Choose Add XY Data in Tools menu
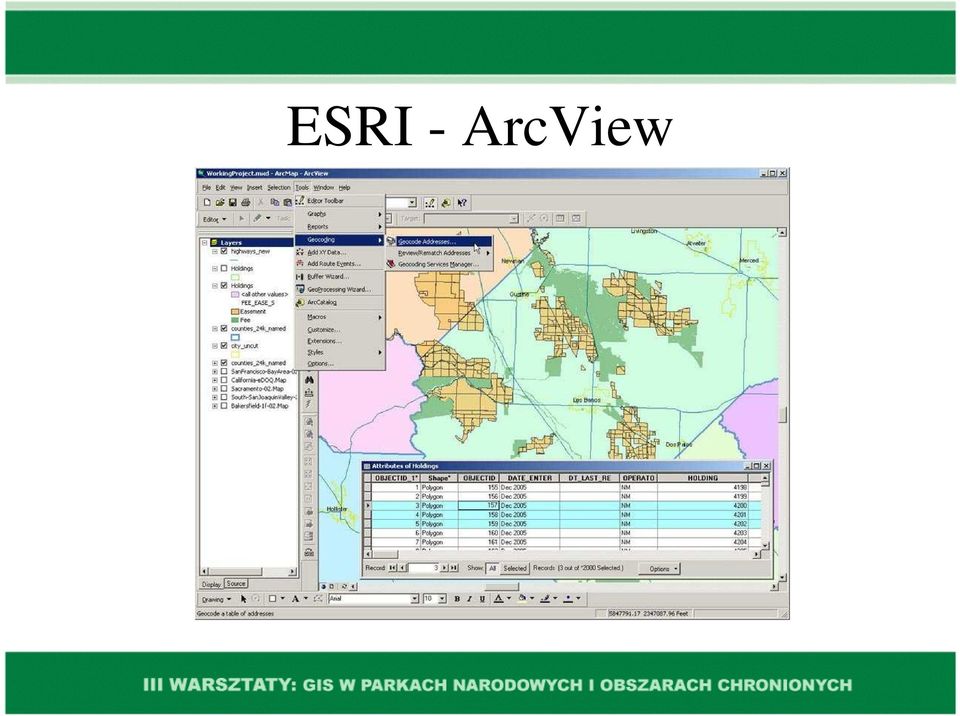Image resolution: width=960 pixels, height=716 pixels. point(340,252)
